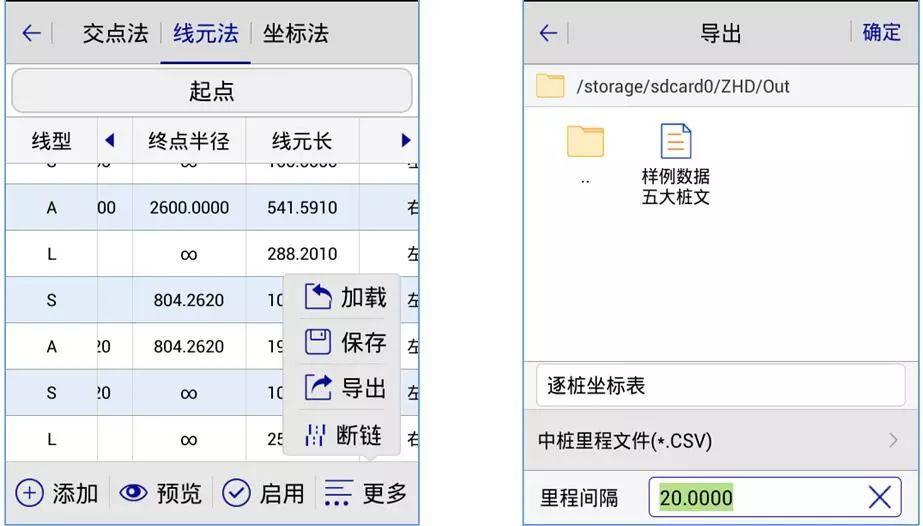Select the row with L and 288.2010
Image resolution: width=923 pixels, height=526 pixels.
(212, 254)
